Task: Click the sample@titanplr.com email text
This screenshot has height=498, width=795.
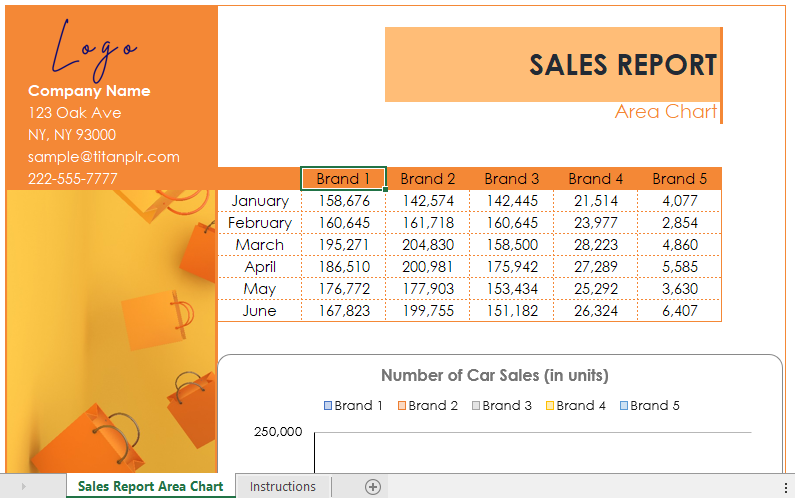Action: tap(104, 157)
